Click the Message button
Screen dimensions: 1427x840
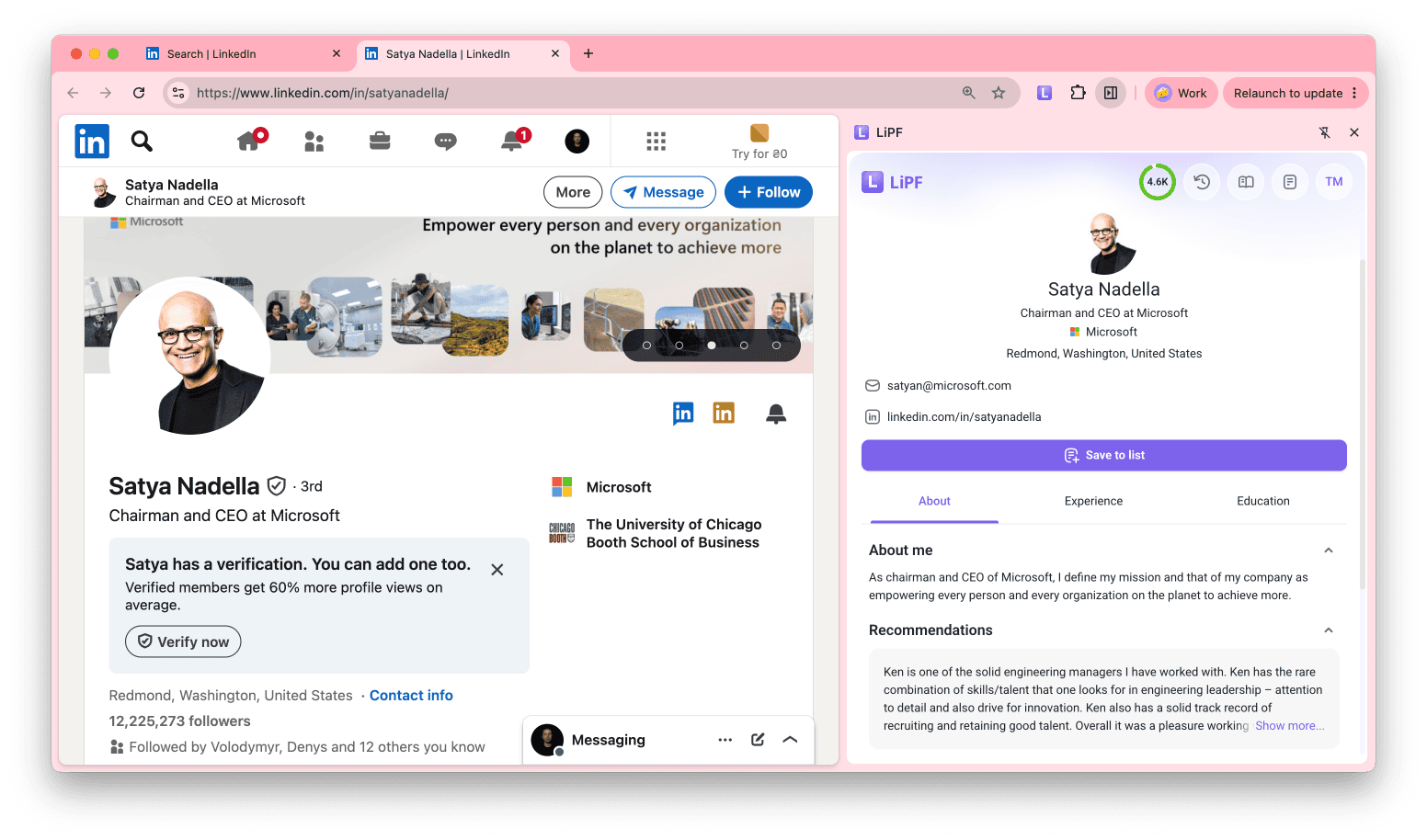pyautogui.click(x=663, y=192)
